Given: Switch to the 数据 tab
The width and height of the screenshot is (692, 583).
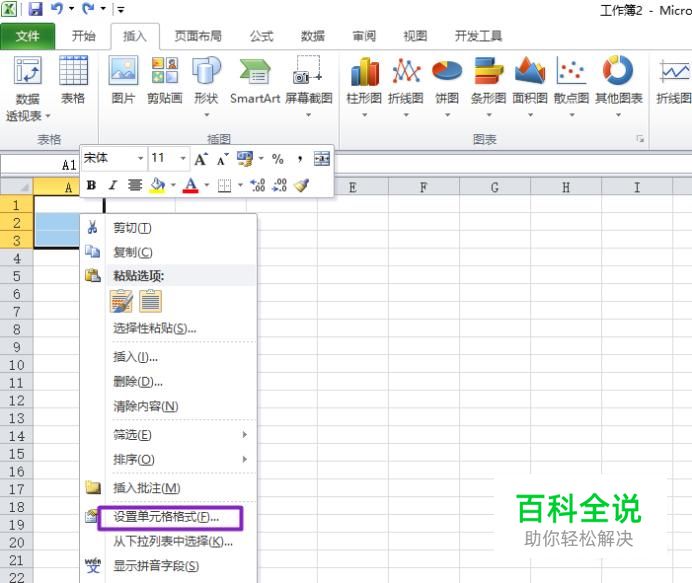Looking at the screenshot, I should click(312, 36).
